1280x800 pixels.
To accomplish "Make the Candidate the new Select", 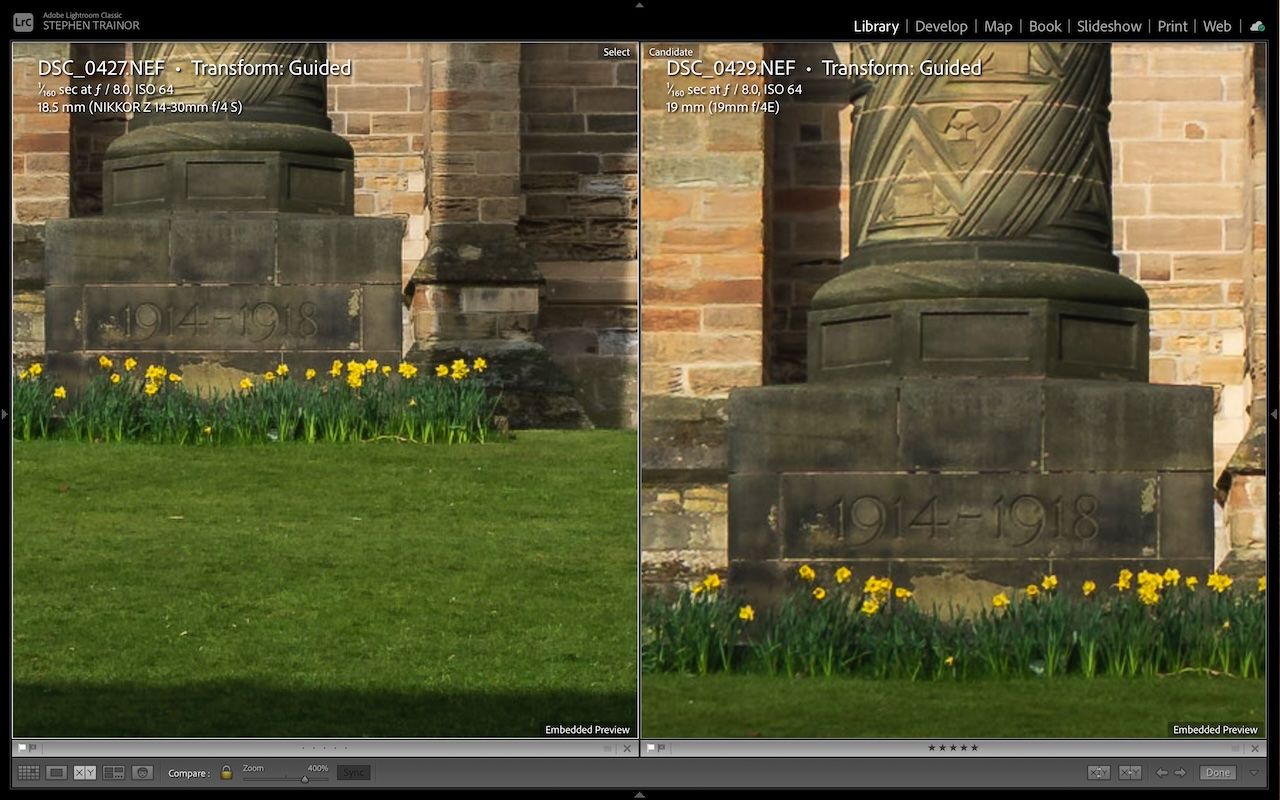I will coord(1130,772).
